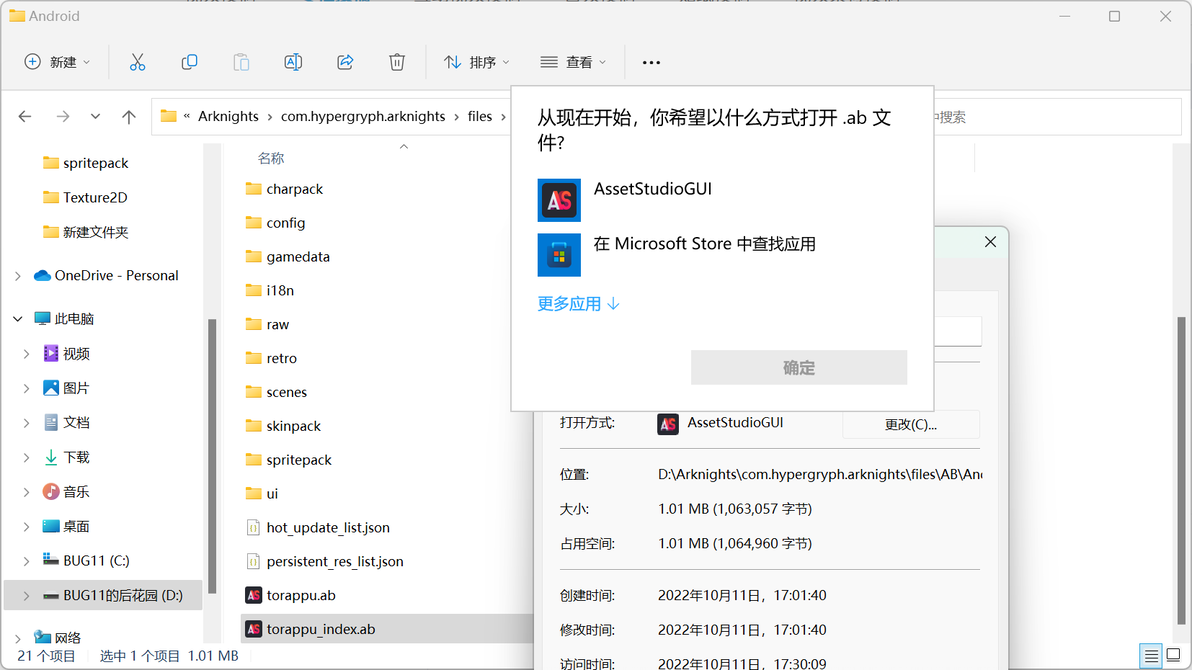This screenshot has height=670, width=1192.
Task: Open the i18n folder
Action: coord(280,291)
